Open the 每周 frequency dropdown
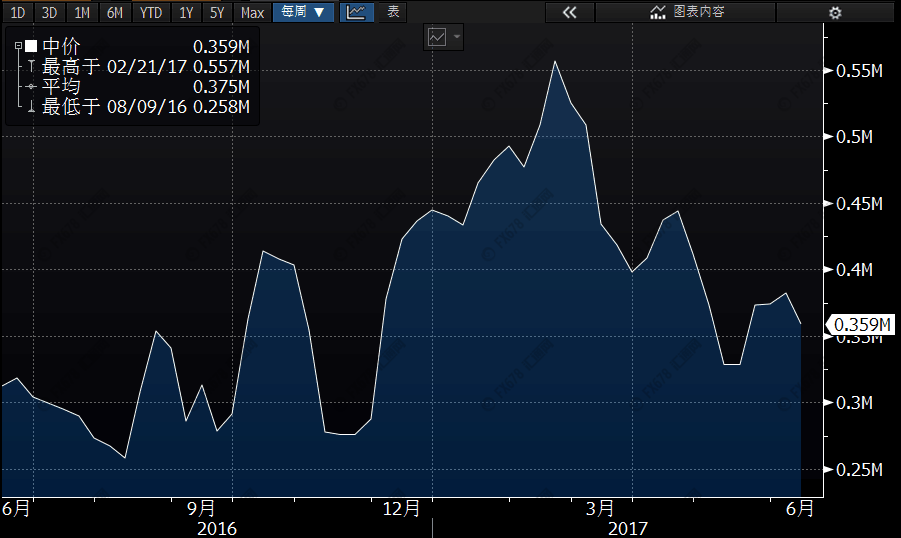Screen dimensions: 901x538 pyautogui.click(x=303, y=12)
